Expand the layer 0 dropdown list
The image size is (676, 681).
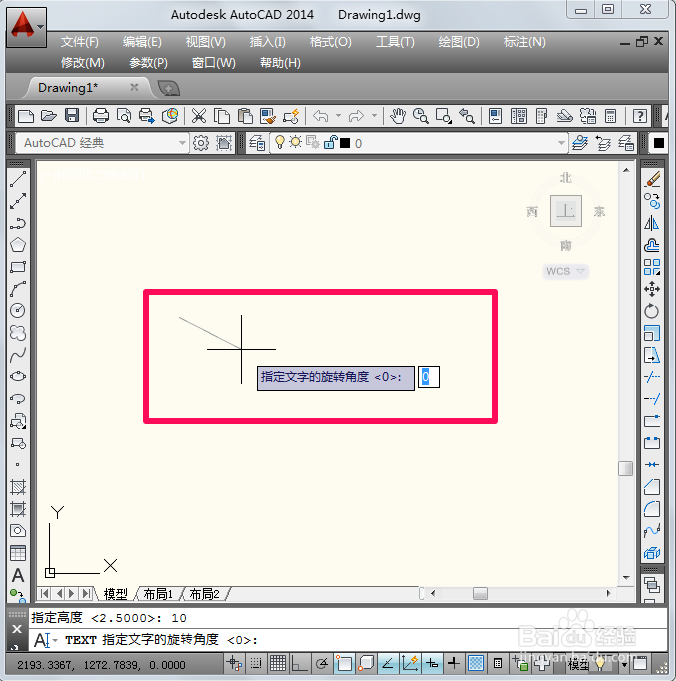point(561,143)
